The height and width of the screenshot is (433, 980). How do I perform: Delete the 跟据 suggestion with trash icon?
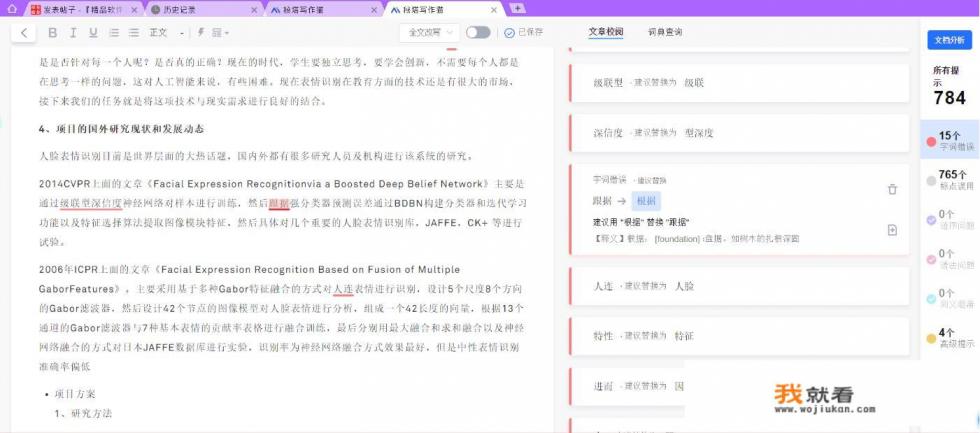892,189
